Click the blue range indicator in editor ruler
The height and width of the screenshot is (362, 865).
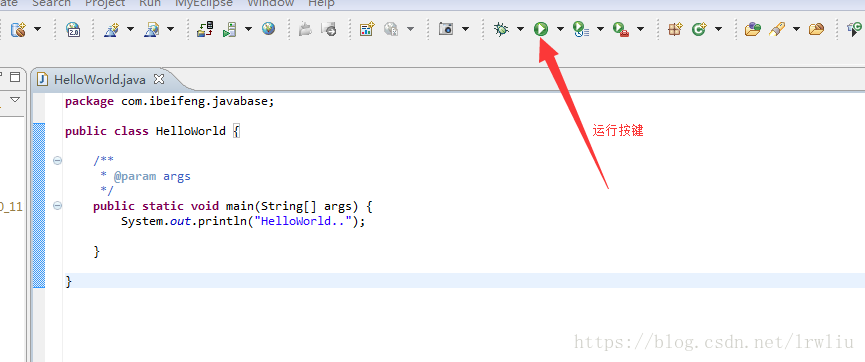pyautogui.click(x=39, y=206)
